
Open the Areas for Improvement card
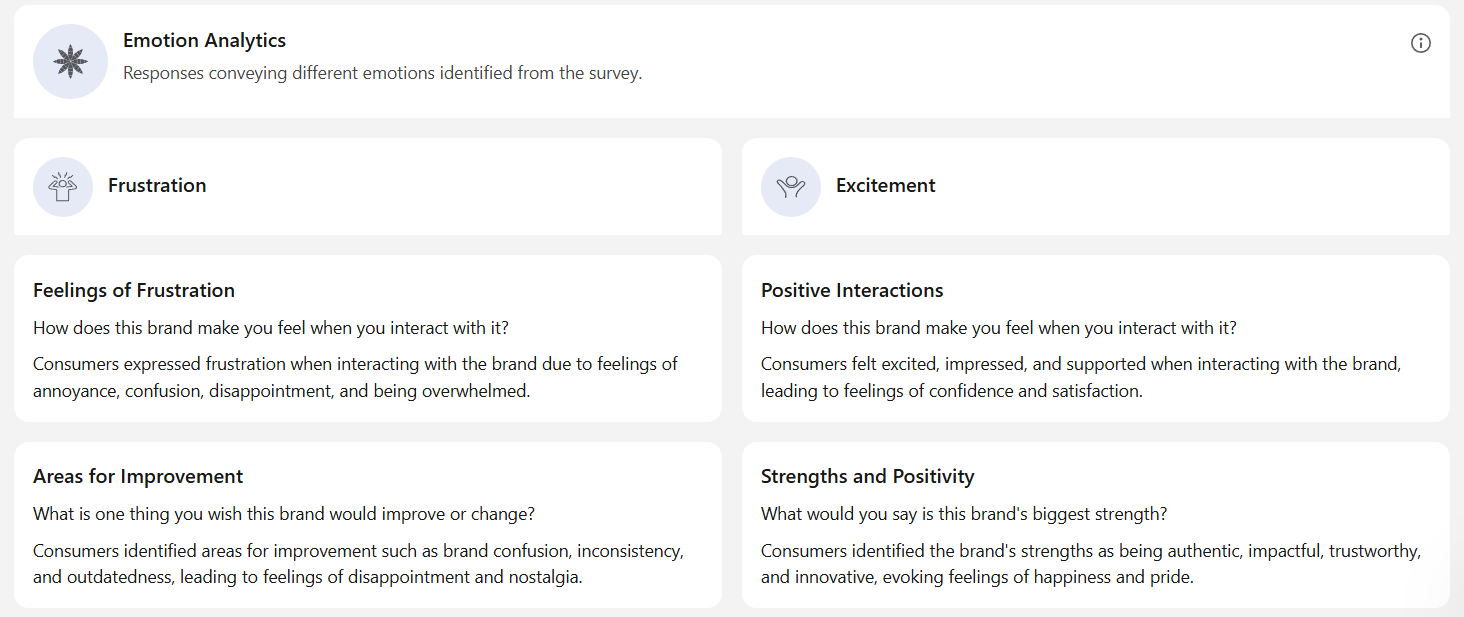click(x=368, y=525)
